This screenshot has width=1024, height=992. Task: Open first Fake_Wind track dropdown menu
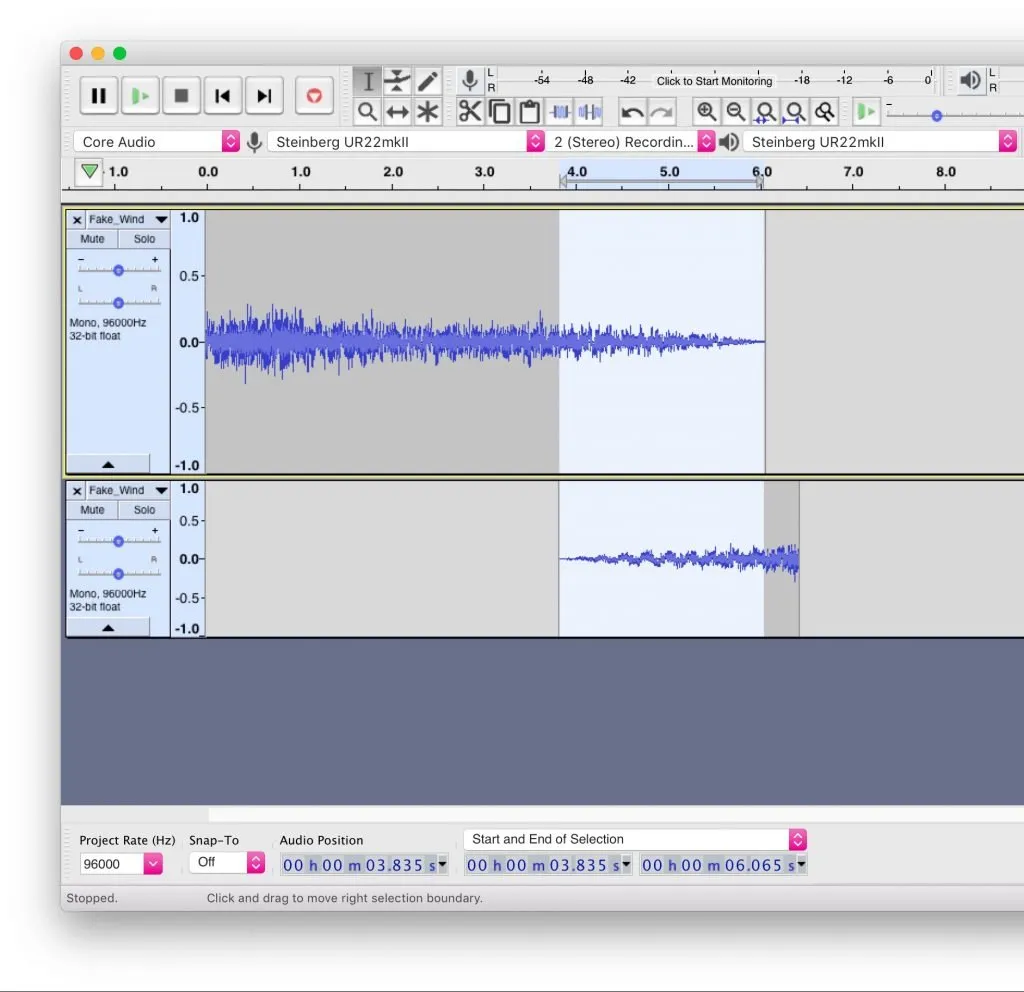pos(161,219)
